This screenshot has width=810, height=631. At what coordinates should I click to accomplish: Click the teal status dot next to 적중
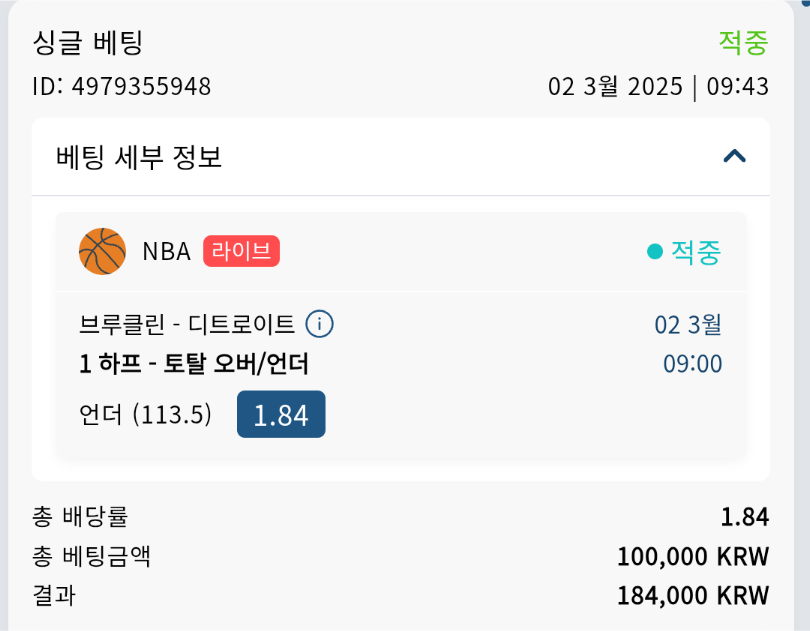655,252
